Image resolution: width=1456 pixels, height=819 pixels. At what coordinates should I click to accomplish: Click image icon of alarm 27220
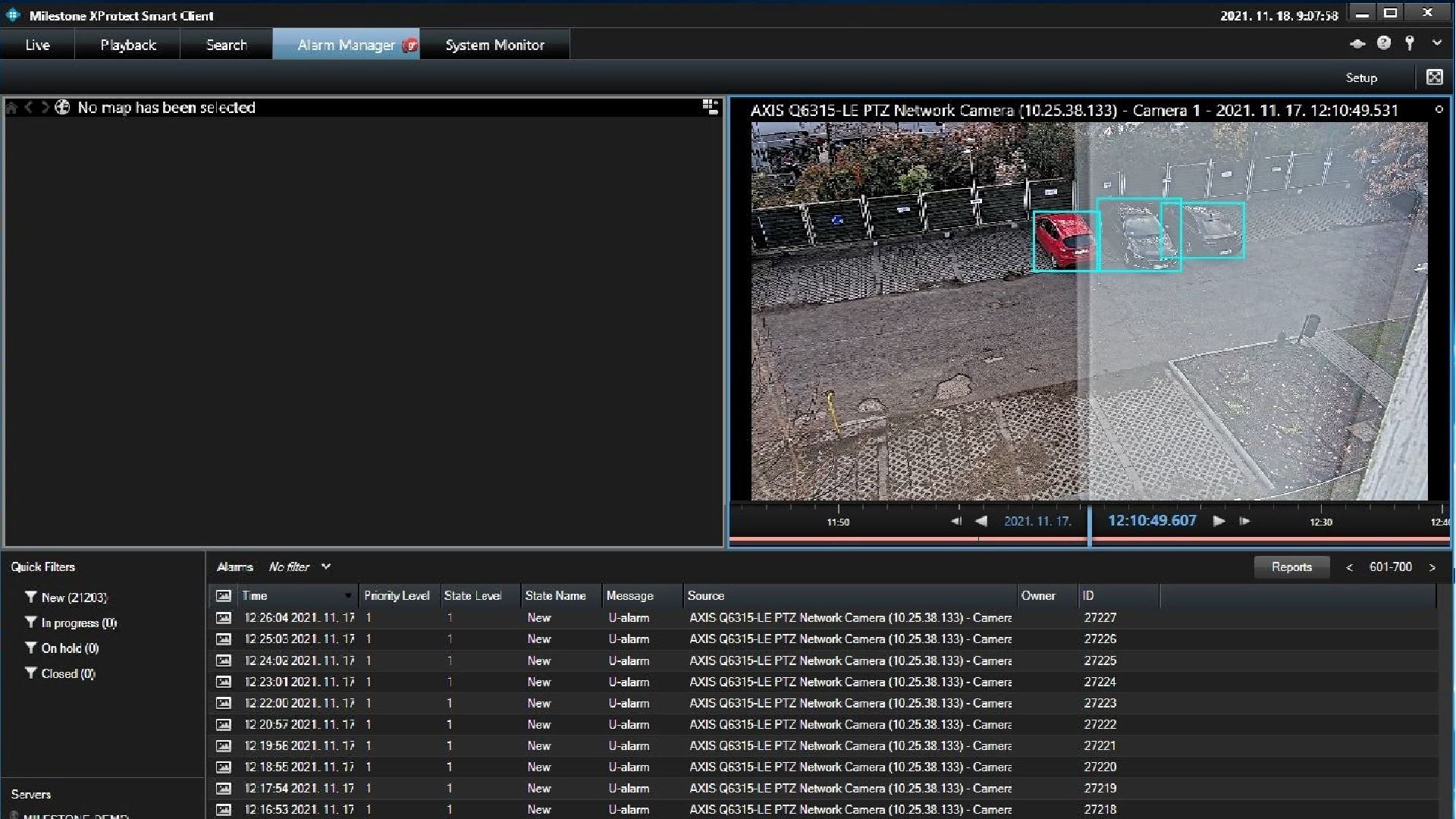pyautogui.click(x=223, y=767)
